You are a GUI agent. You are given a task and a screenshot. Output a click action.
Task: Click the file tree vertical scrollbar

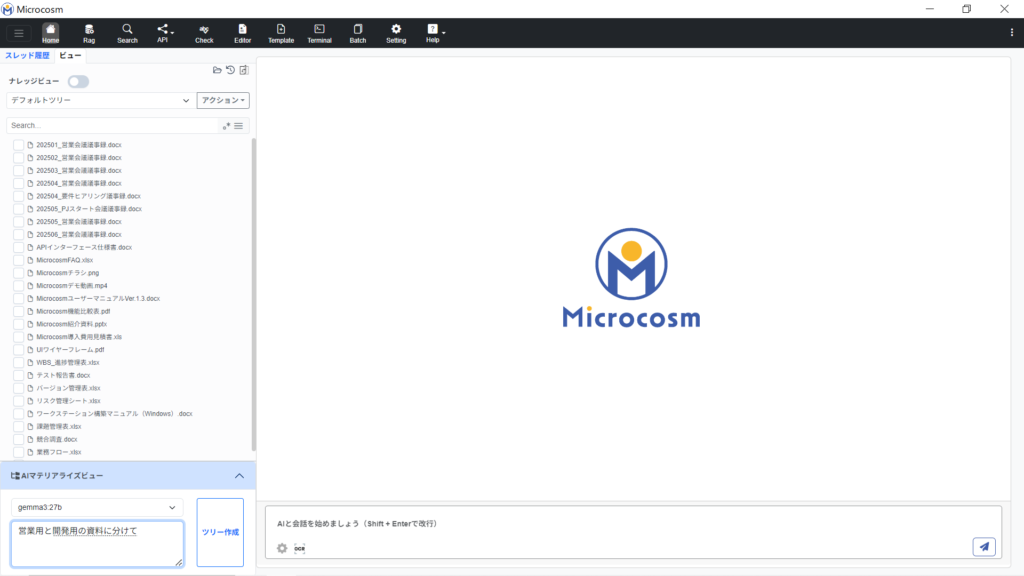(x=253, y=294)
